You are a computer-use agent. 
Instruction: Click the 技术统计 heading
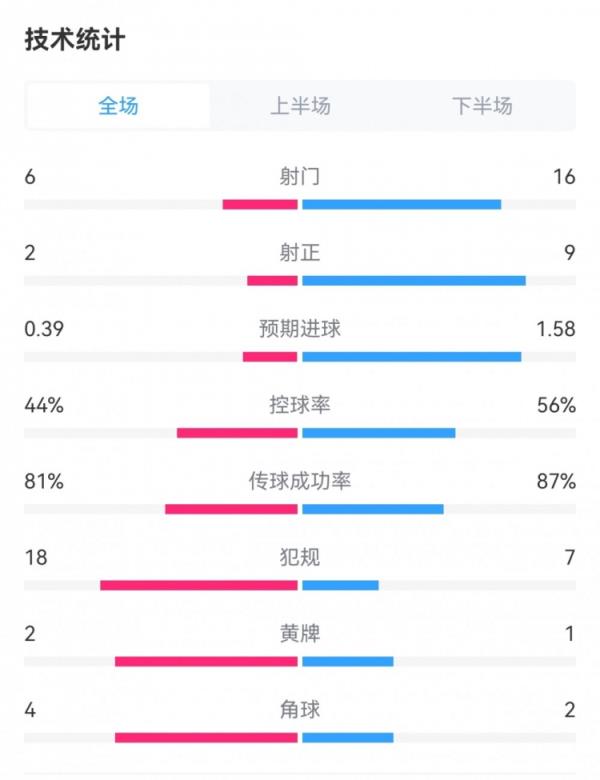click(75, 40)
